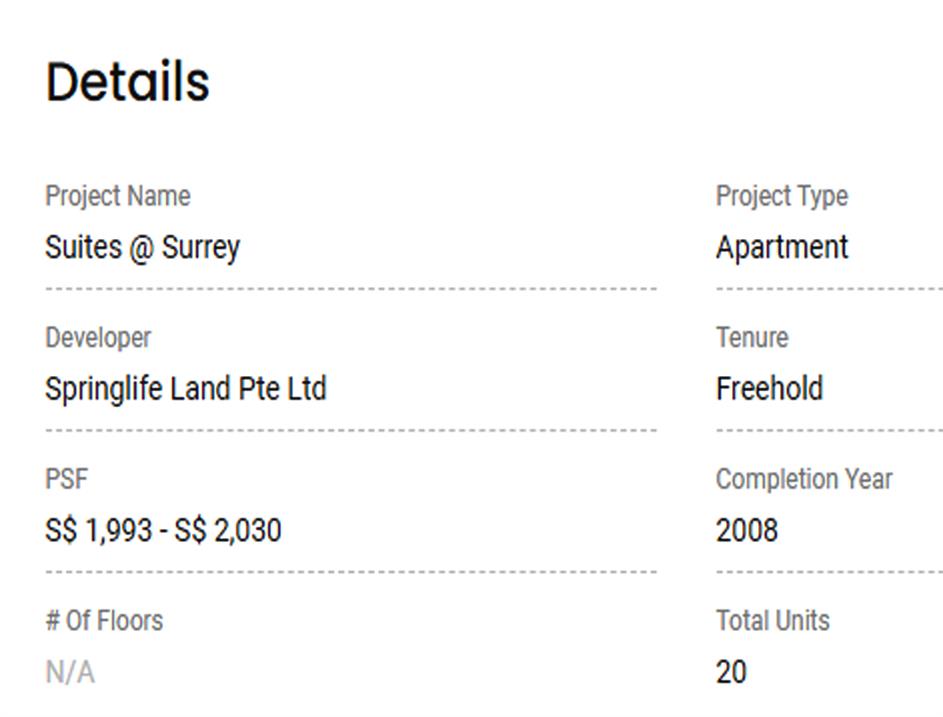Click the Tenure label
The image size is (943, 717).
pos(751,338)
